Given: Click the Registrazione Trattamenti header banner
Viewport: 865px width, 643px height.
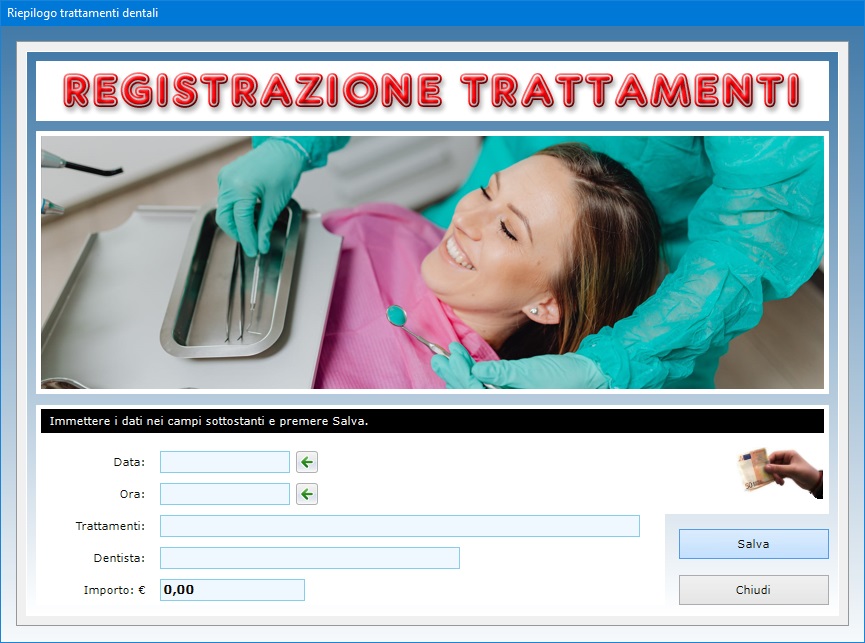Looking at the screenshot, I should pyautogui.click(x=432, y=91).
